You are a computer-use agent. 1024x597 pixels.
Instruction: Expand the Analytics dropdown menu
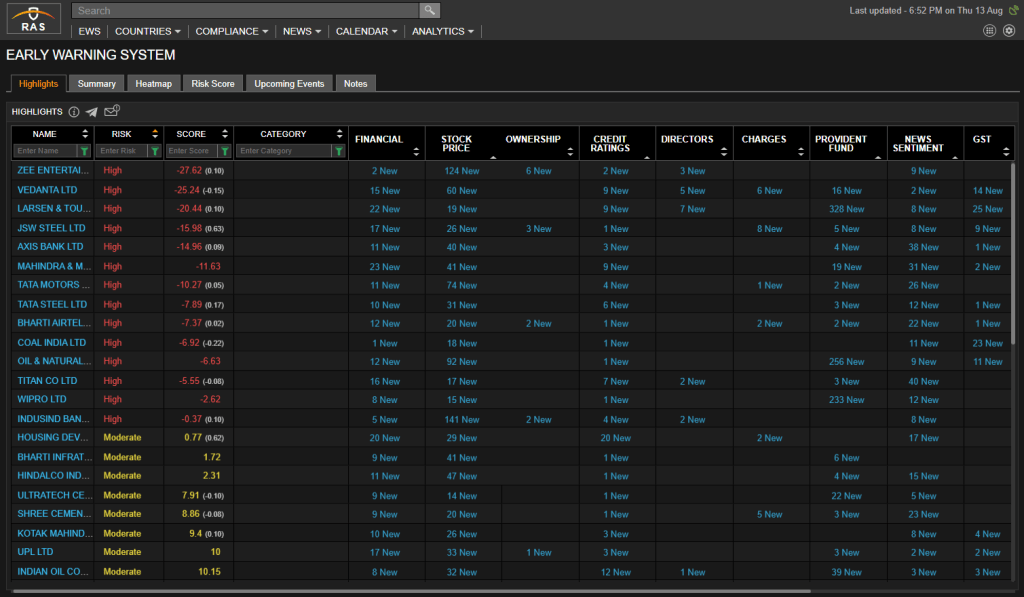pos(443,31)
